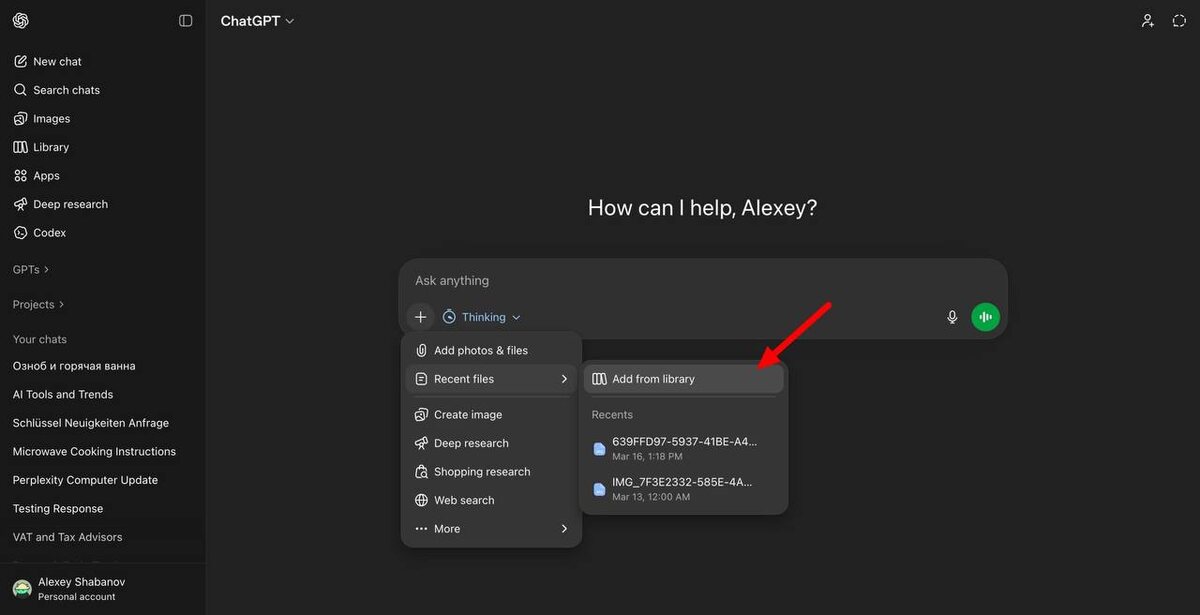Click 'Personal account' label under profile name

pyautogui.click(x=77, y=597)
